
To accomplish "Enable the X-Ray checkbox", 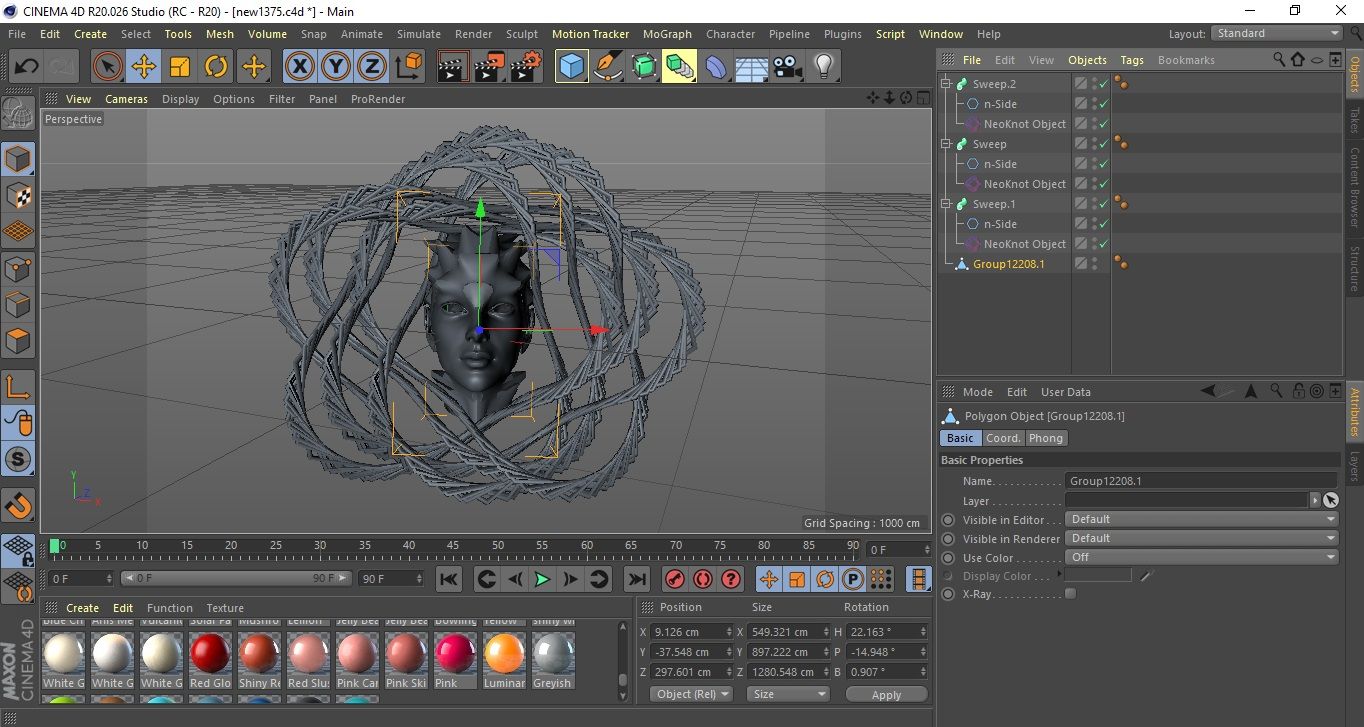I will tap(1071, 594).
